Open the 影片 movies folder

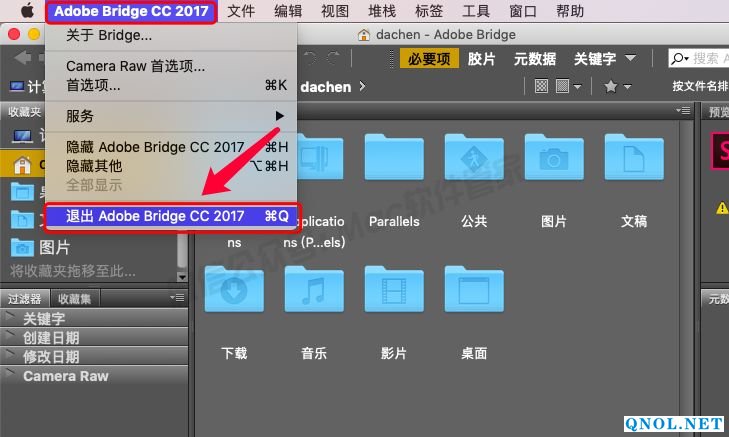tap(394, 290)
